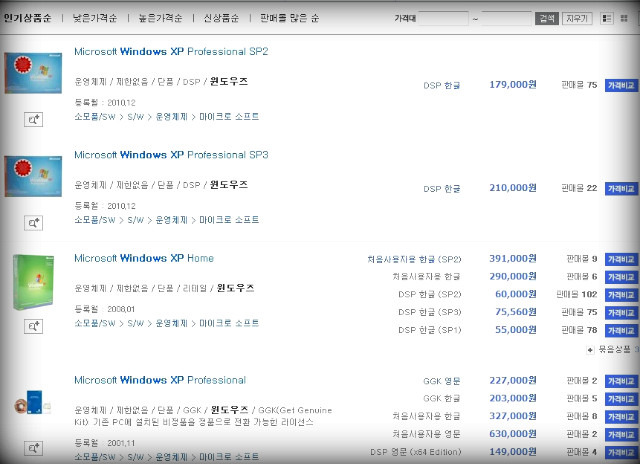This screenshot has height=464, width=640.
Task: Sort by 인기상품순 tab
Action: (27, 18)
